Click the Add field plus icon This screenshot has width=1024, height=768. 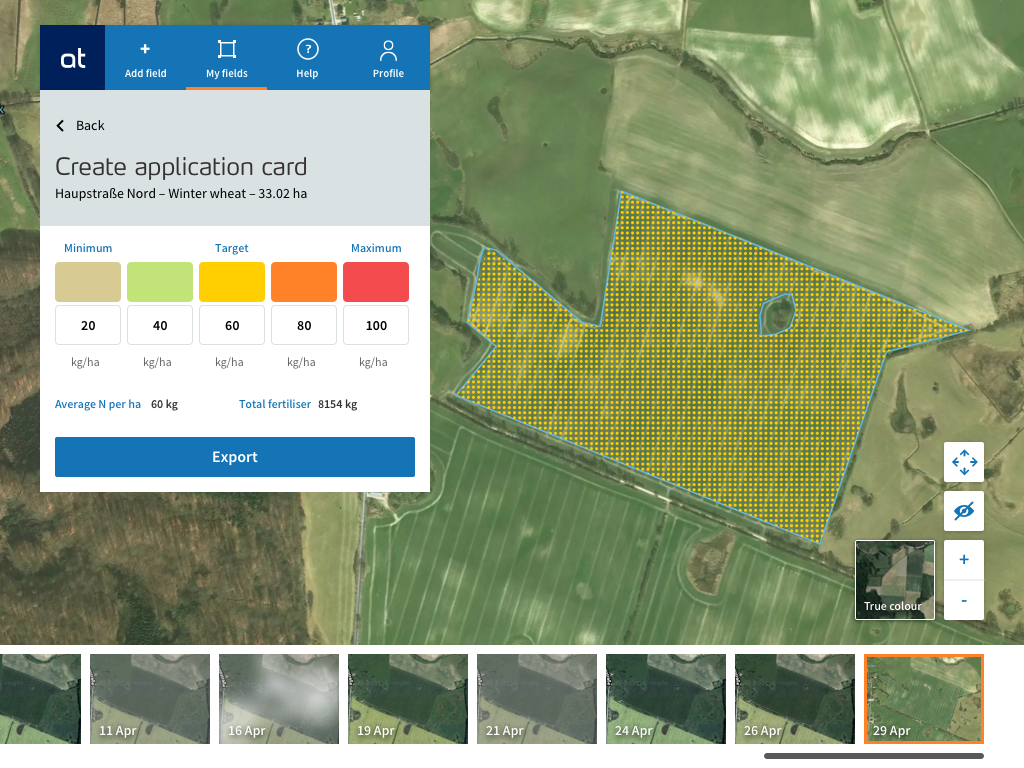(145, 46)
